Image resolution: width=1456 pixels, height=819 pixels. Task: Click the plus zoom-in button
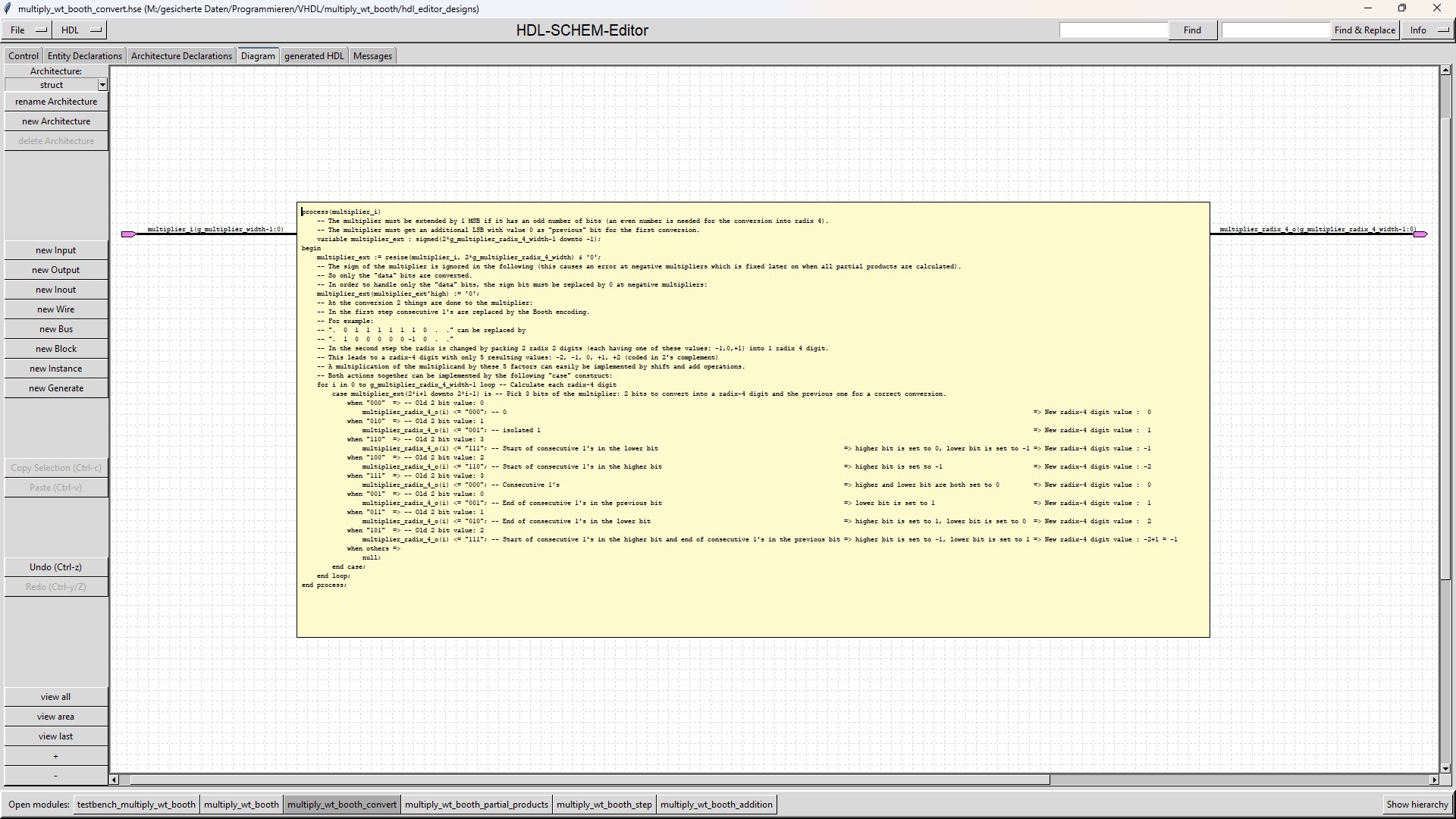[56, 756]
